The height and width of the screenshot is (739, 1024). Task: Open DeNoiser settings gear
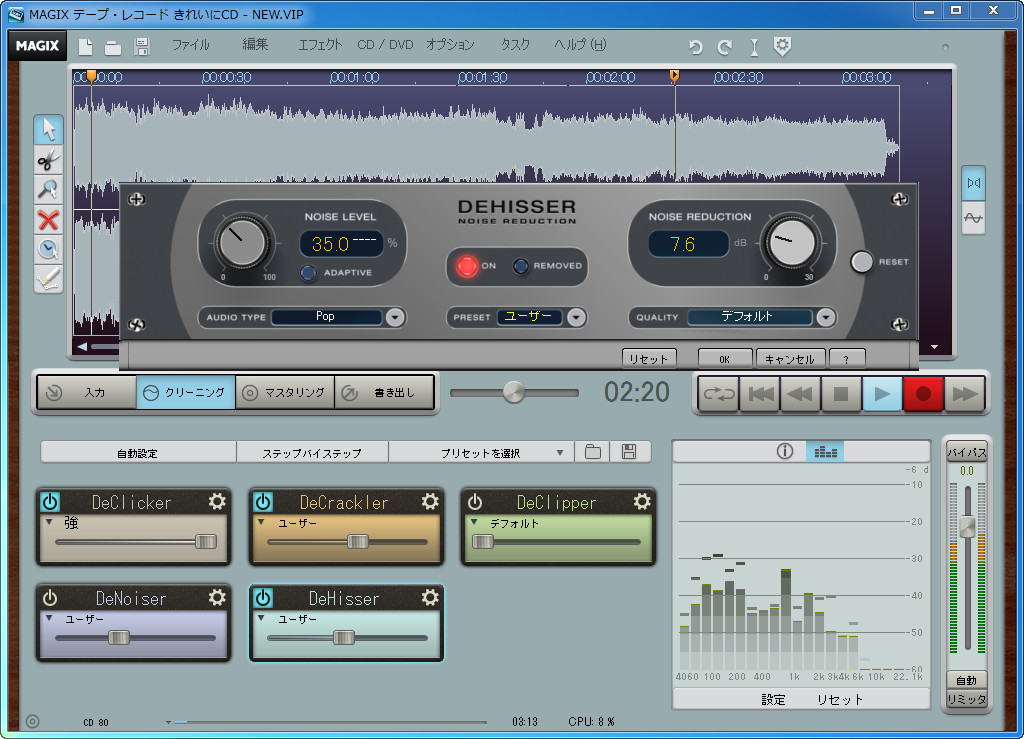(x=217, y=597)
